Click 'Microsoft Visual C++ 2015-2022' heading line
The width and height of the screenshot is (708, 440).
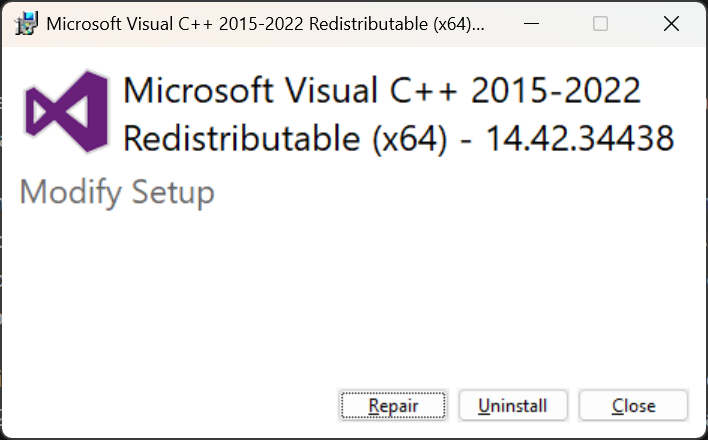[x=382, y=90]
